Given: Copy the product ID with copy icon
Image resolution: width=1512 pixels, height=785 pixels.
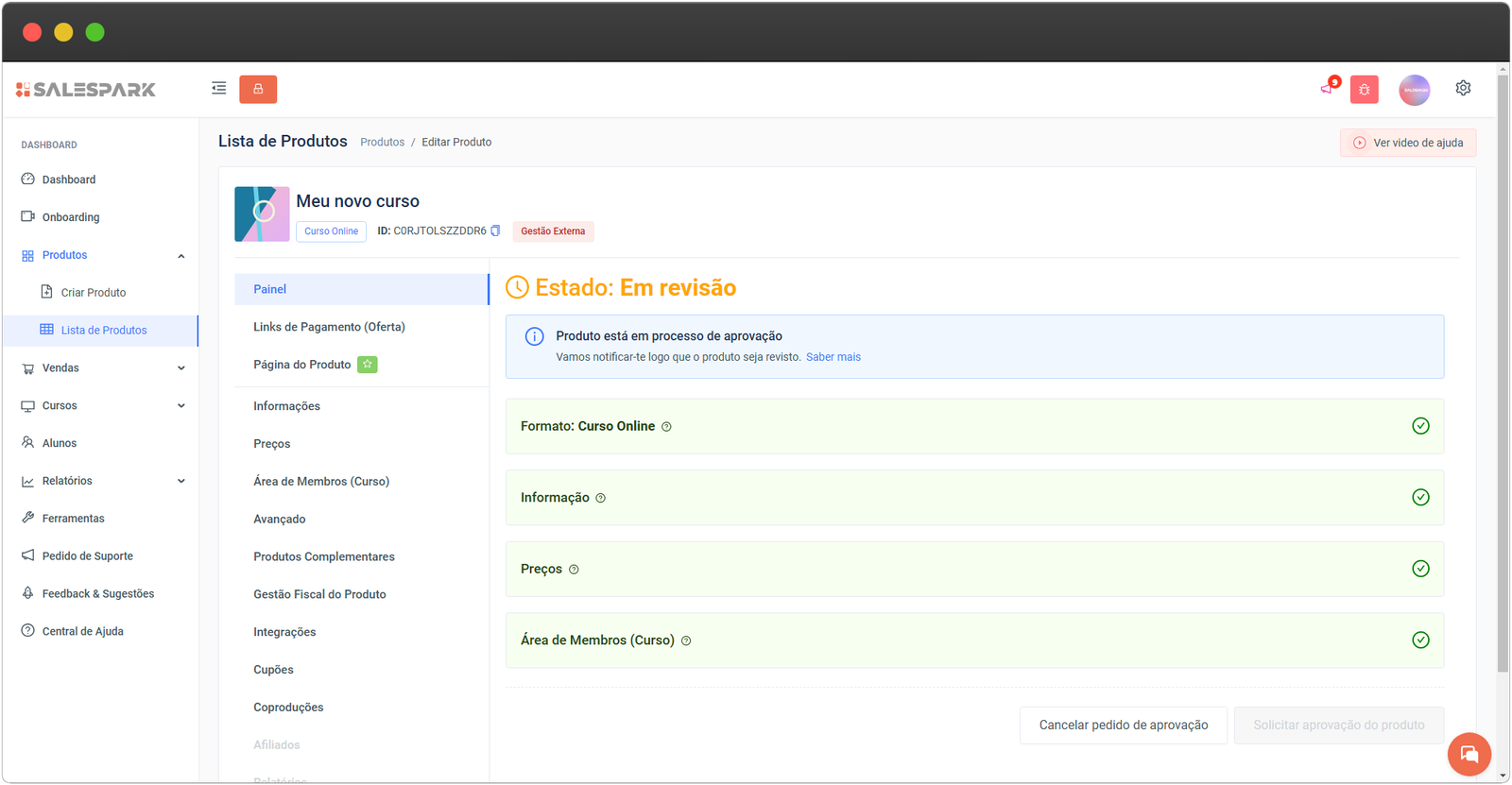Looking at the screenshot, I should coord(495,230).
